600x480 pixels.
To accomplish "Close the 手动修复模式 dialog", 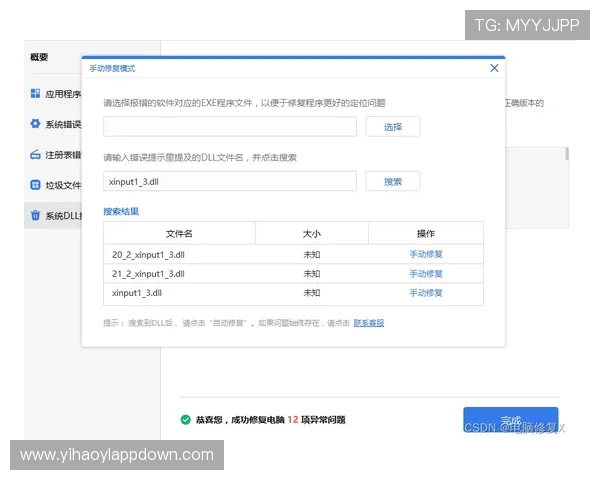I will tap(494, 68).
